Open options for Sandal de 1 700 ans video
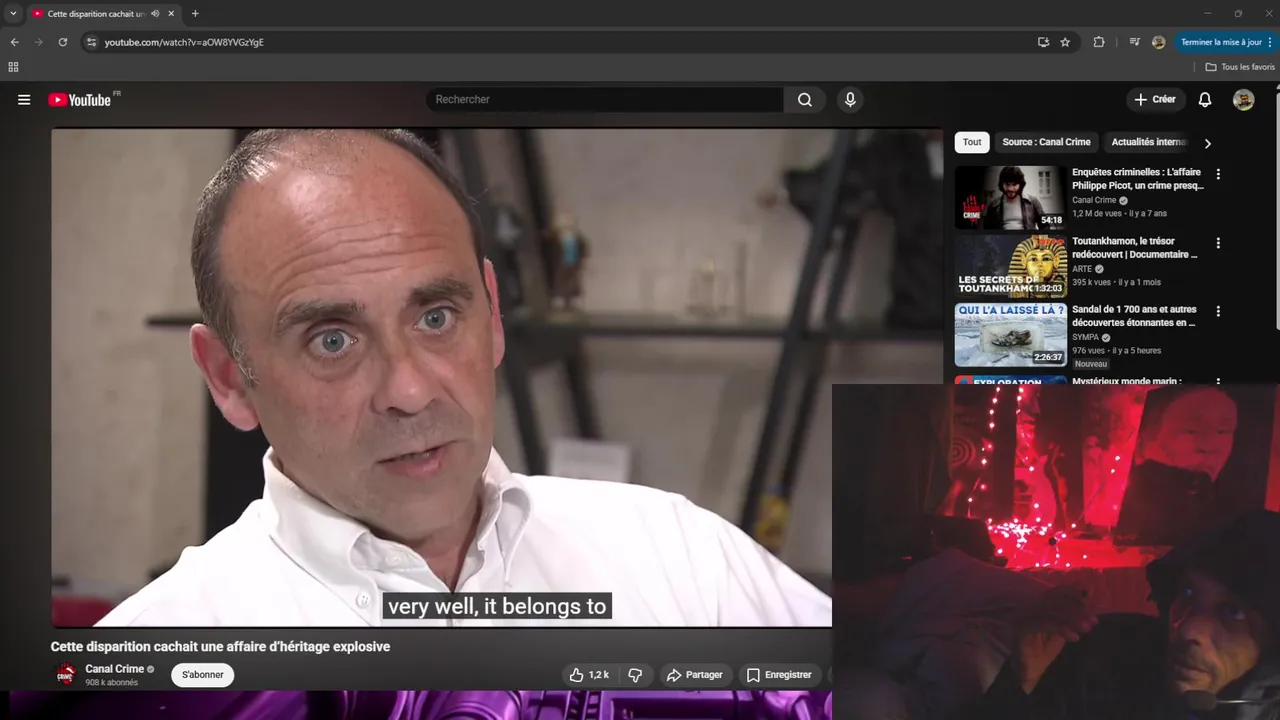Viewport: 1280px width, 720px height. (1218, 312)
